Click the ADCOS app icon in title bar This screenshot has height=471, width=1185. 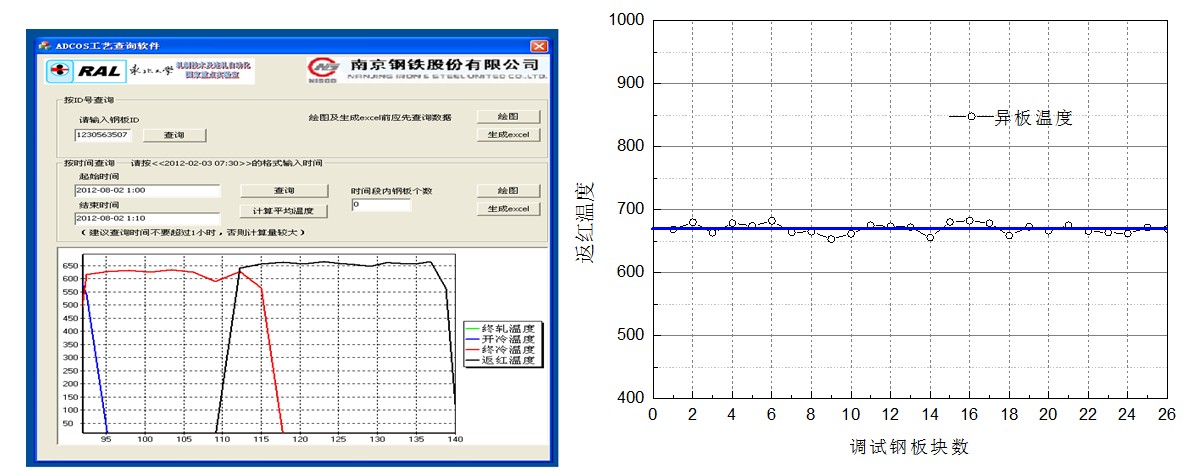43,46
